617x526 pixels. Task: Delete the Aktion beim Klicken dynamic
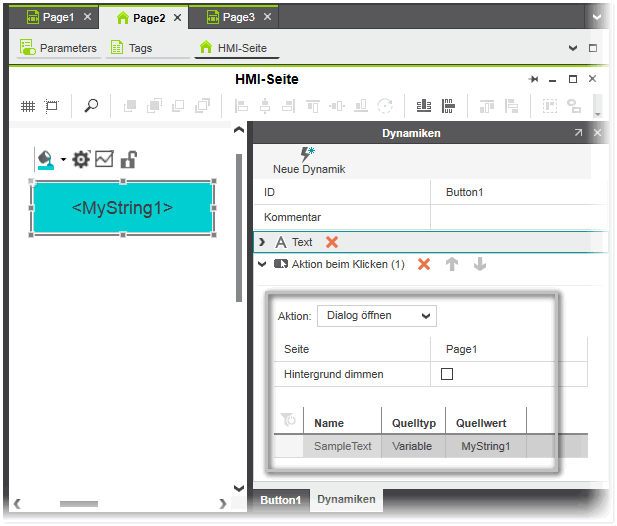(x=424, y=265)
